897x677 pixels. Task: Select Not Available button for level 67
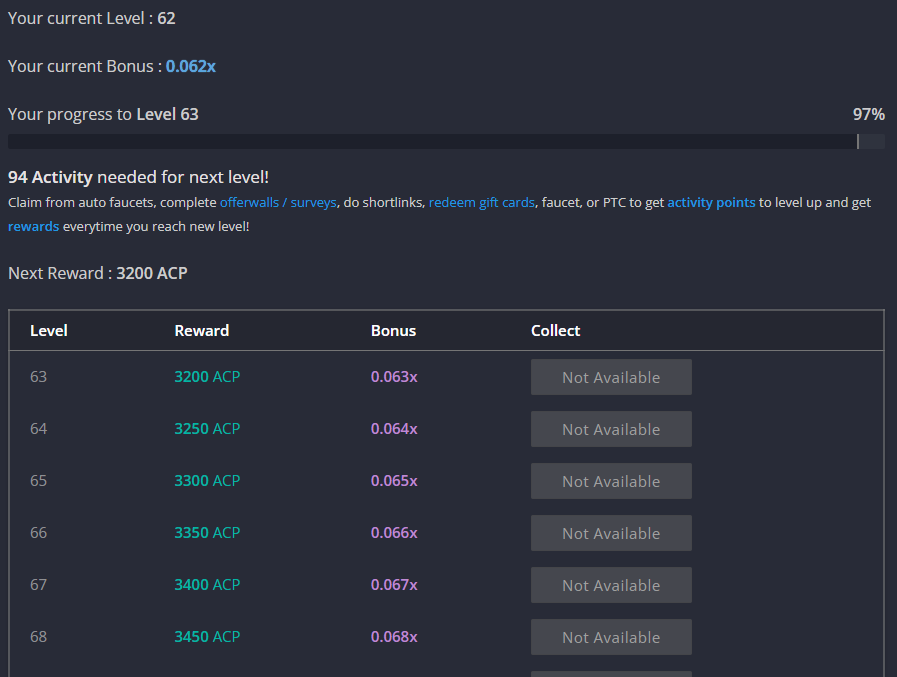[611, 585]
